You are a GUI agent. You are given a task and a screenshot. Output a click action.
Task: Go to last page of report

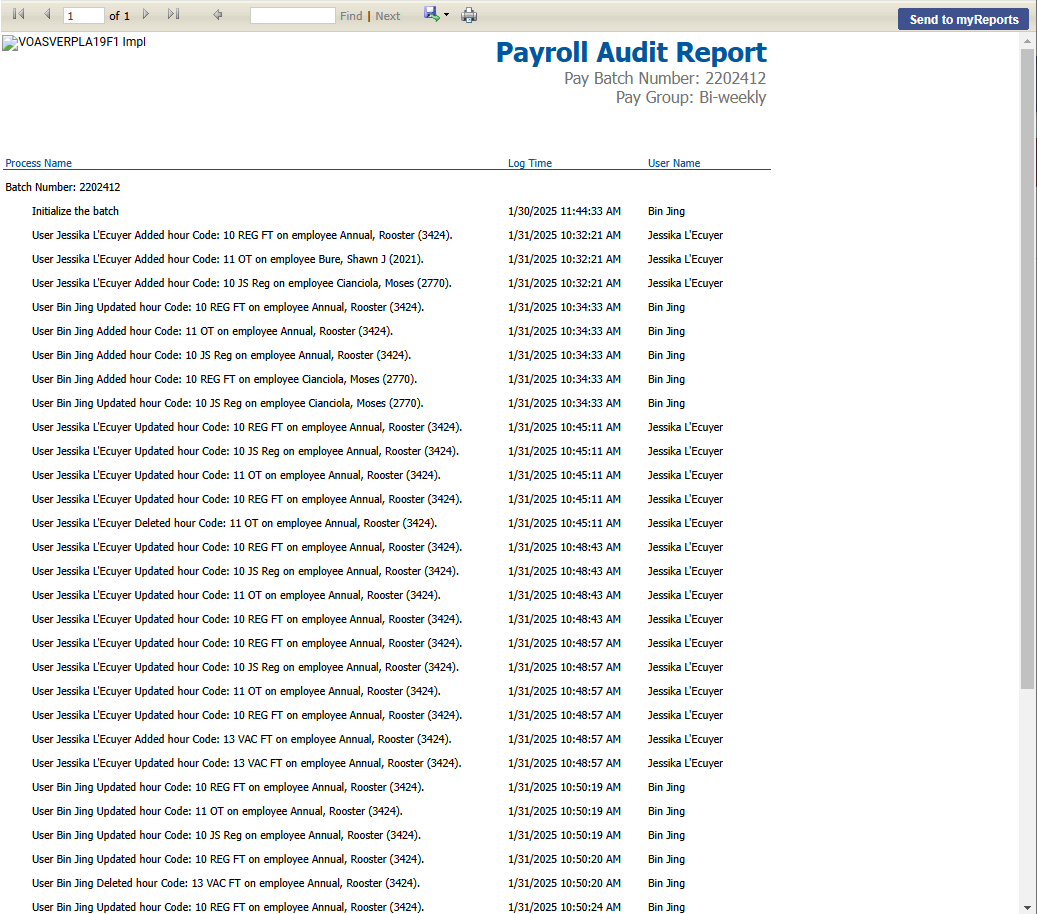click(173, 14)
